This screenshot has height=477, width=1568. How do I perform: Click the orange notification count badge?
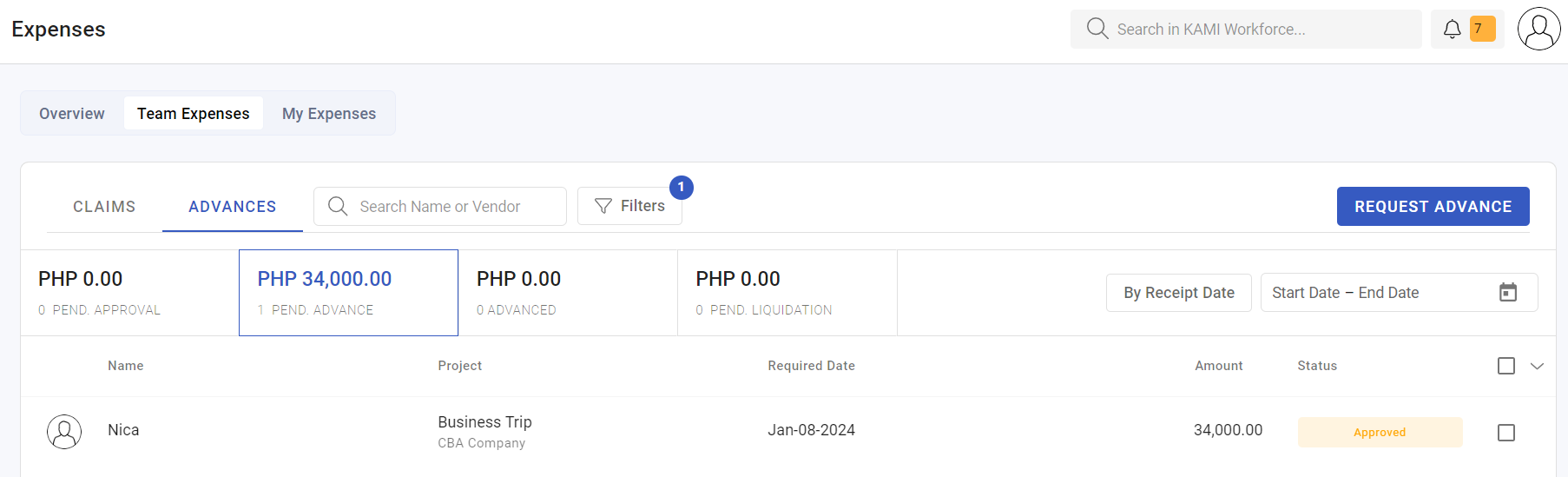1482,29
